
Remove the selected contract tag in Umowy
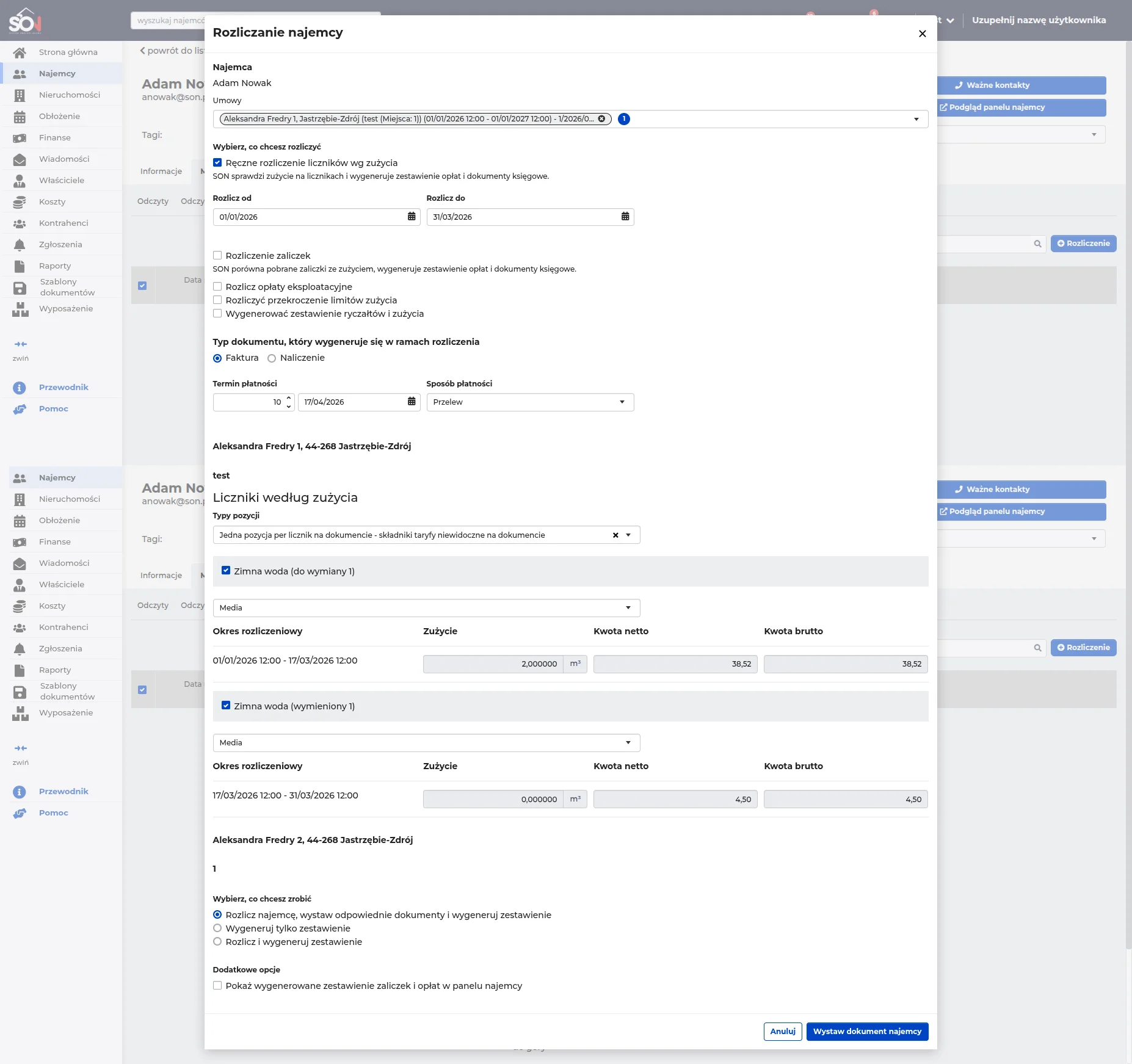click(601, 119)
